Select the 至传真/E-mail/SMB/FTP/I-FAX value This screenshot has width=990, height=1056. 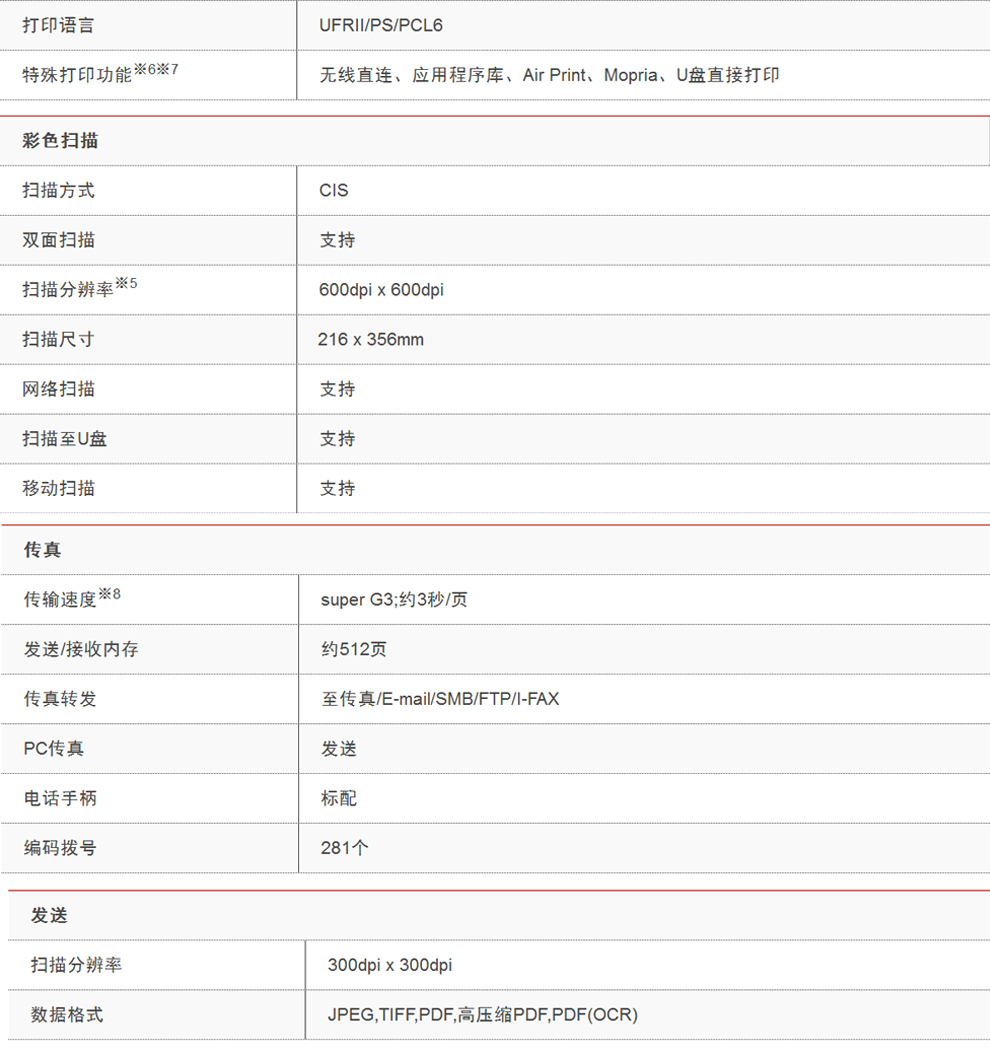point(440,699)
